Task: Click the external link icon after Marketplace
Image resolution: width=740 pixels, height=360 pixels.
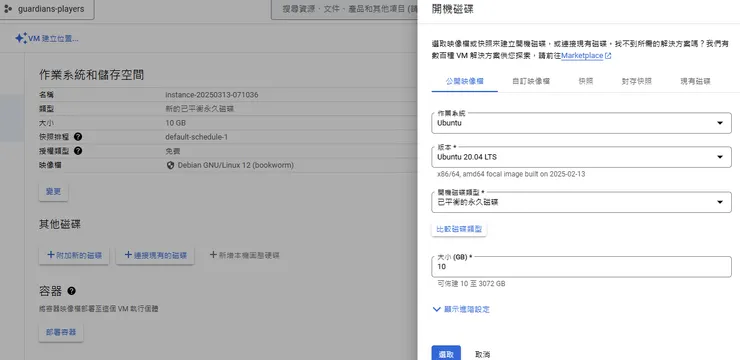Action: tap(608, 56)
